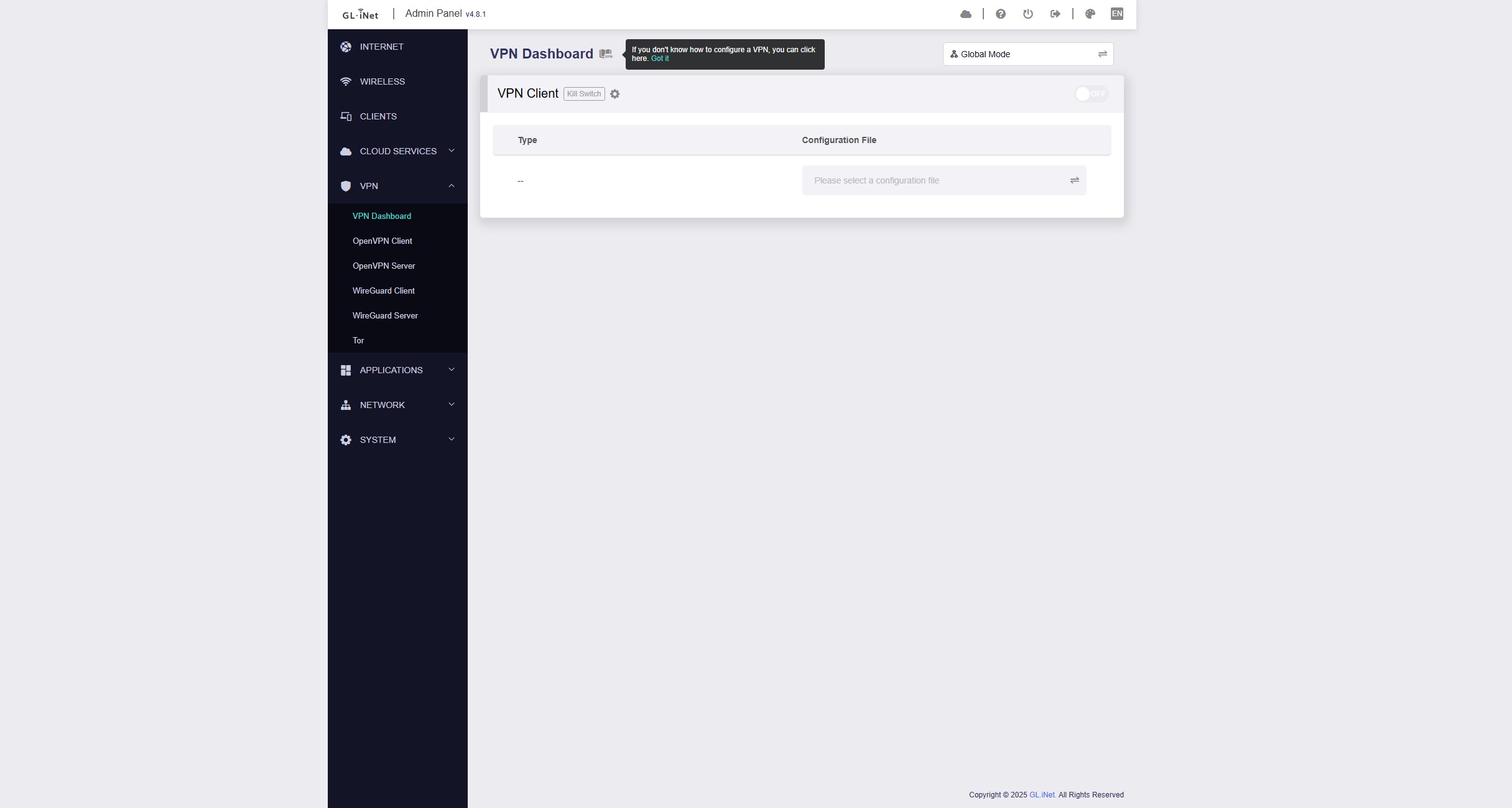Click the VPN guide icon beside title
This screenshot has height=808, width=1512.
605,54
